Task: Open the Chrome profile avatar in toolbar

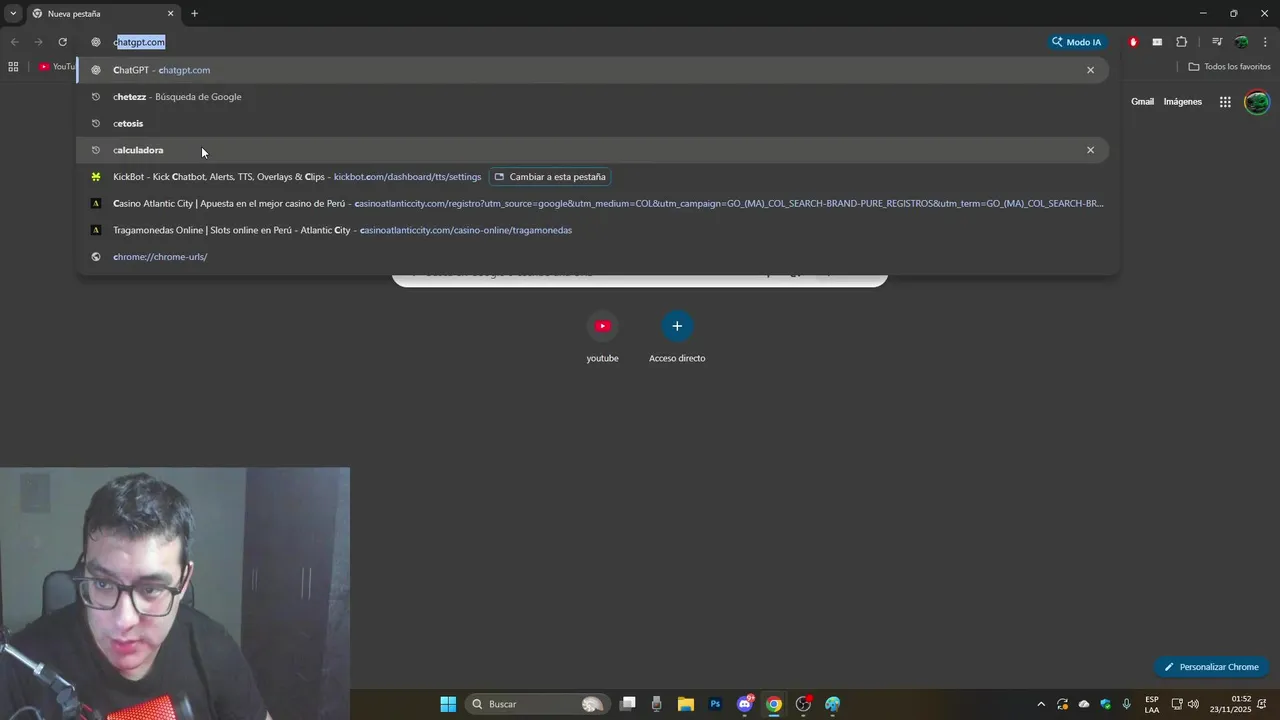Action: [1241, 42]
